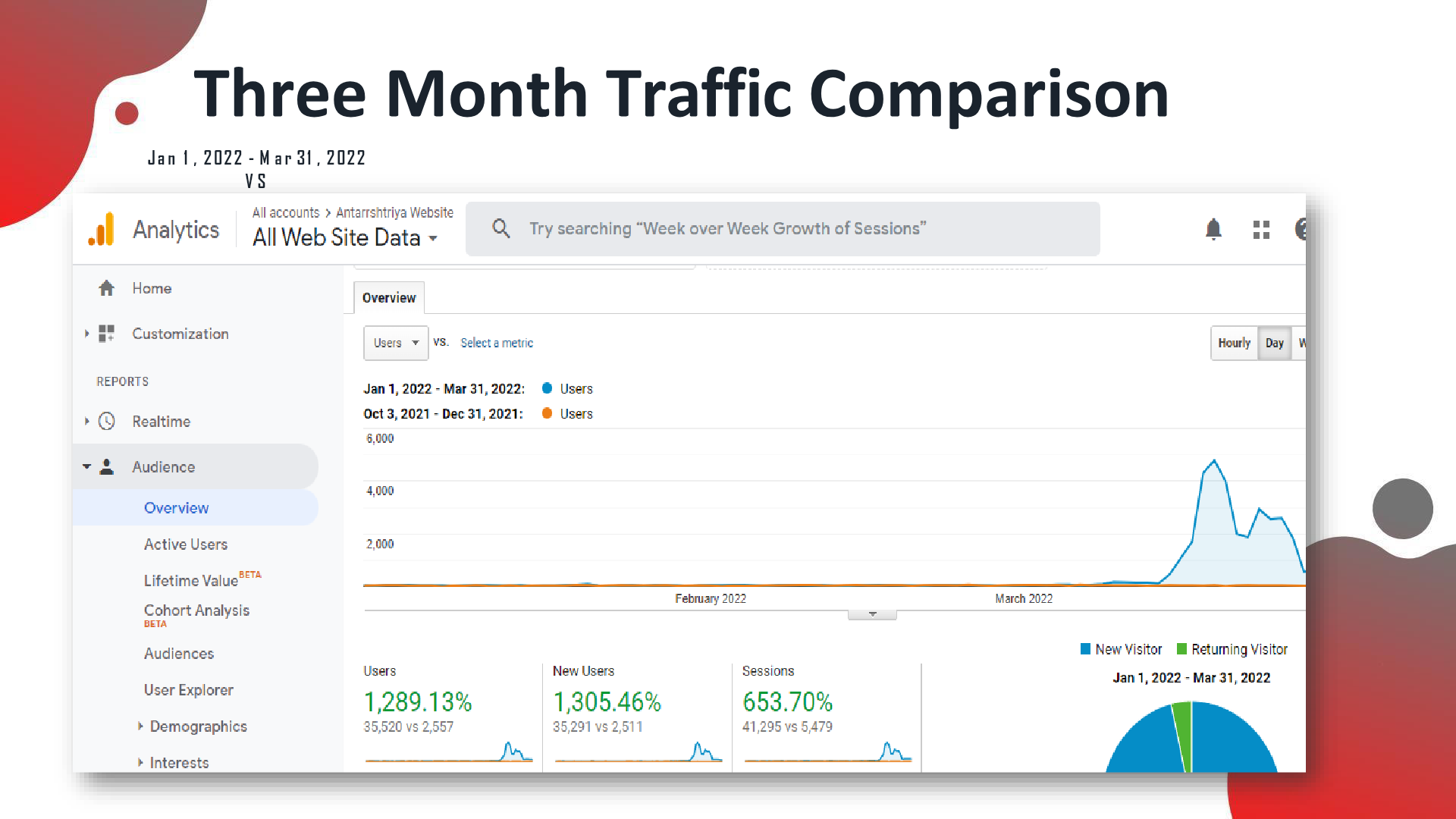Screen dimensions: 1456x819
Task: Open the Google apps grid icon
Action: (1261, 230)
